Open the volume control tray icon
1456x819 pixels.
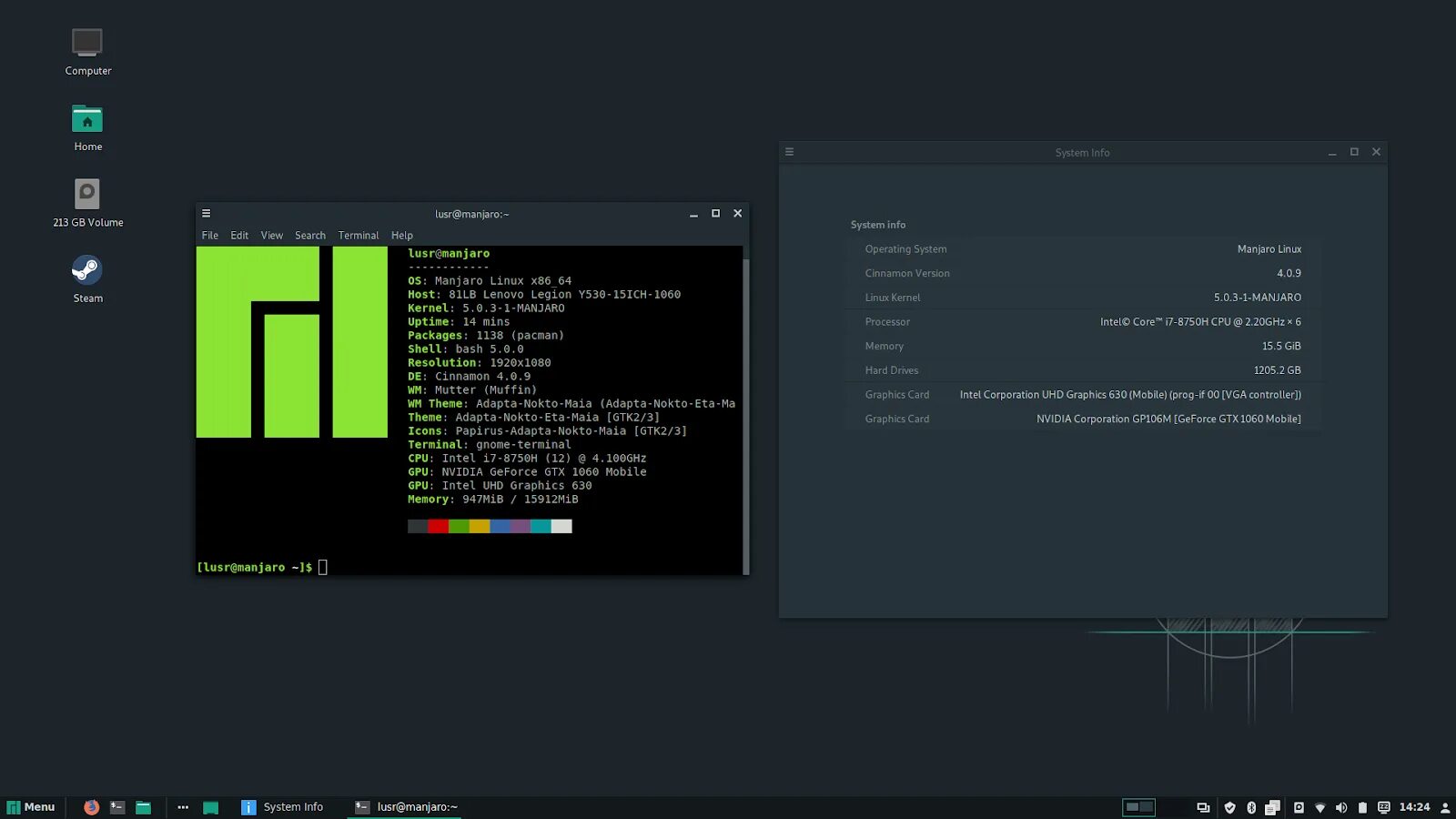click(1341, 807)
